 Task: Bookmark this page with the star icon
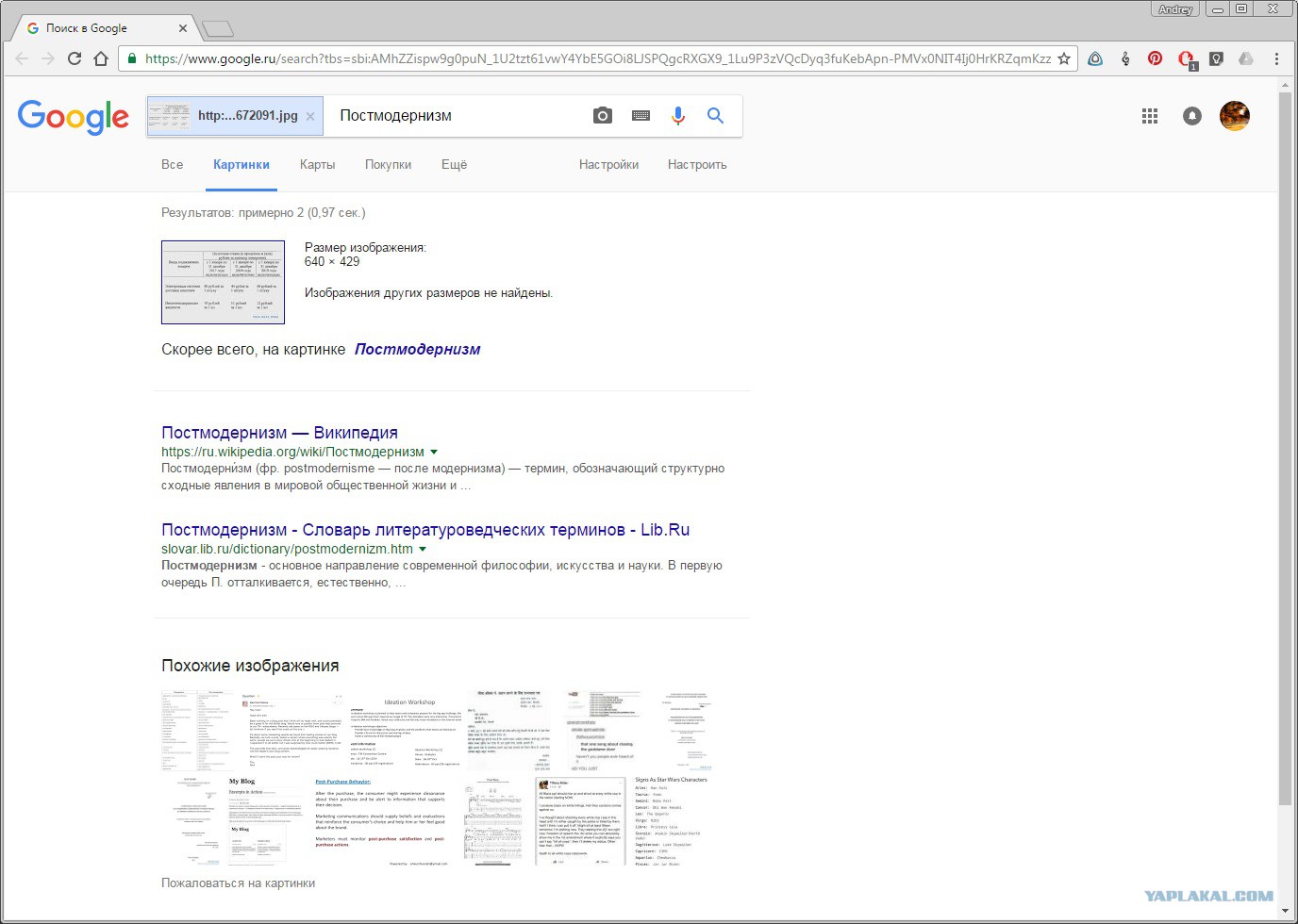1064,58
